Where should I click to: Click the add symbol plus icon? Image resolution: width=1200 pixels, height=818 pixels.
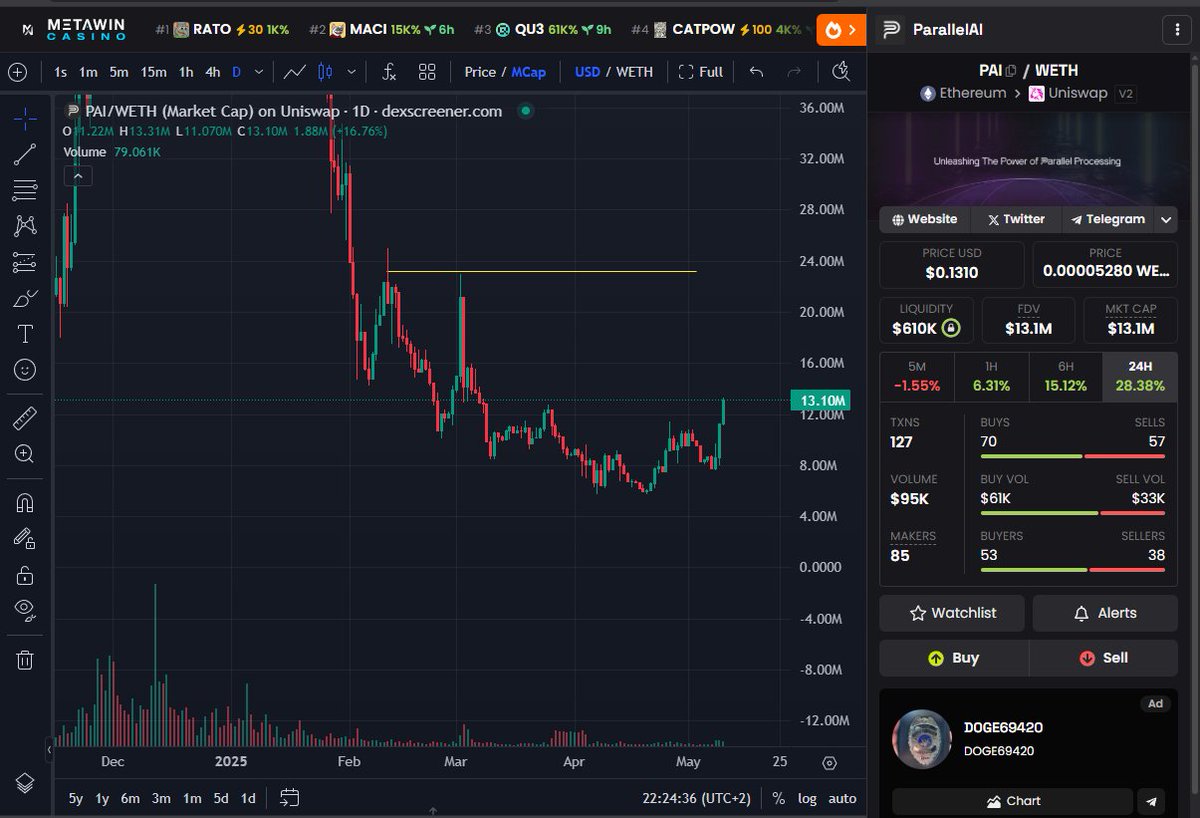17,72
